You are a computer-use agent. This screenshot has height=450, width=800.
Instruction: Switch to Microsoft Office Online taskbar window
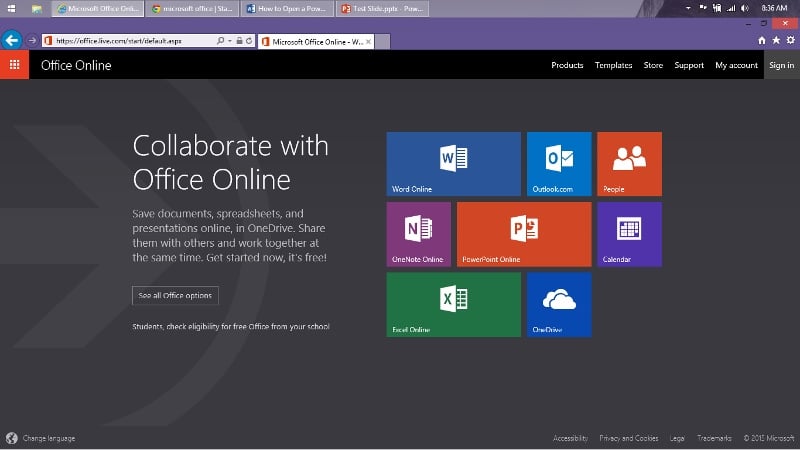pos(98,9)
